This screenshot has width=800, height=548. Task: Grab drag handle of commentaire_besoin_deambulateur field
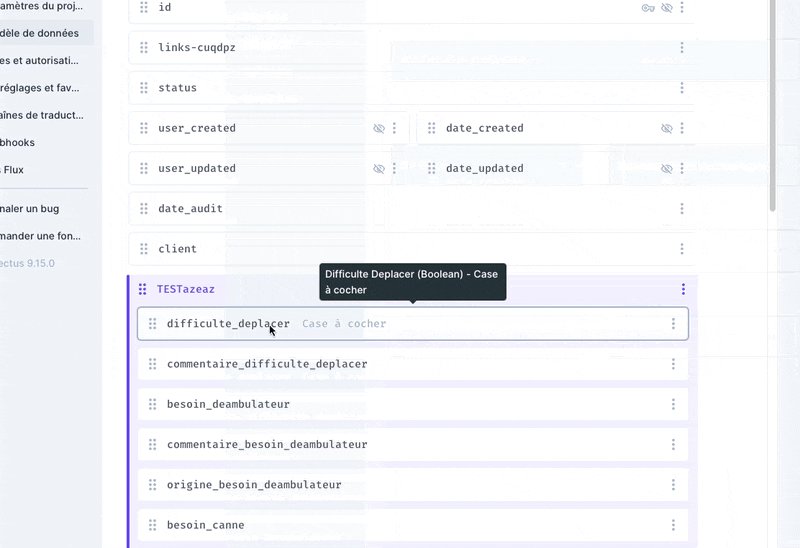coord(153,444)
